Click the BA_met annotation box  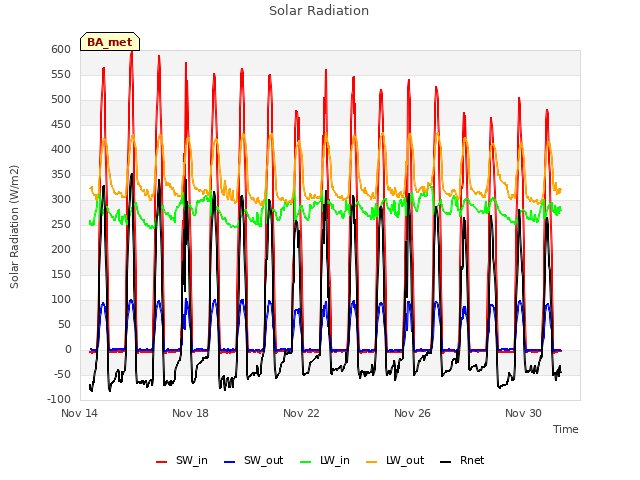[x=110, y=42]
